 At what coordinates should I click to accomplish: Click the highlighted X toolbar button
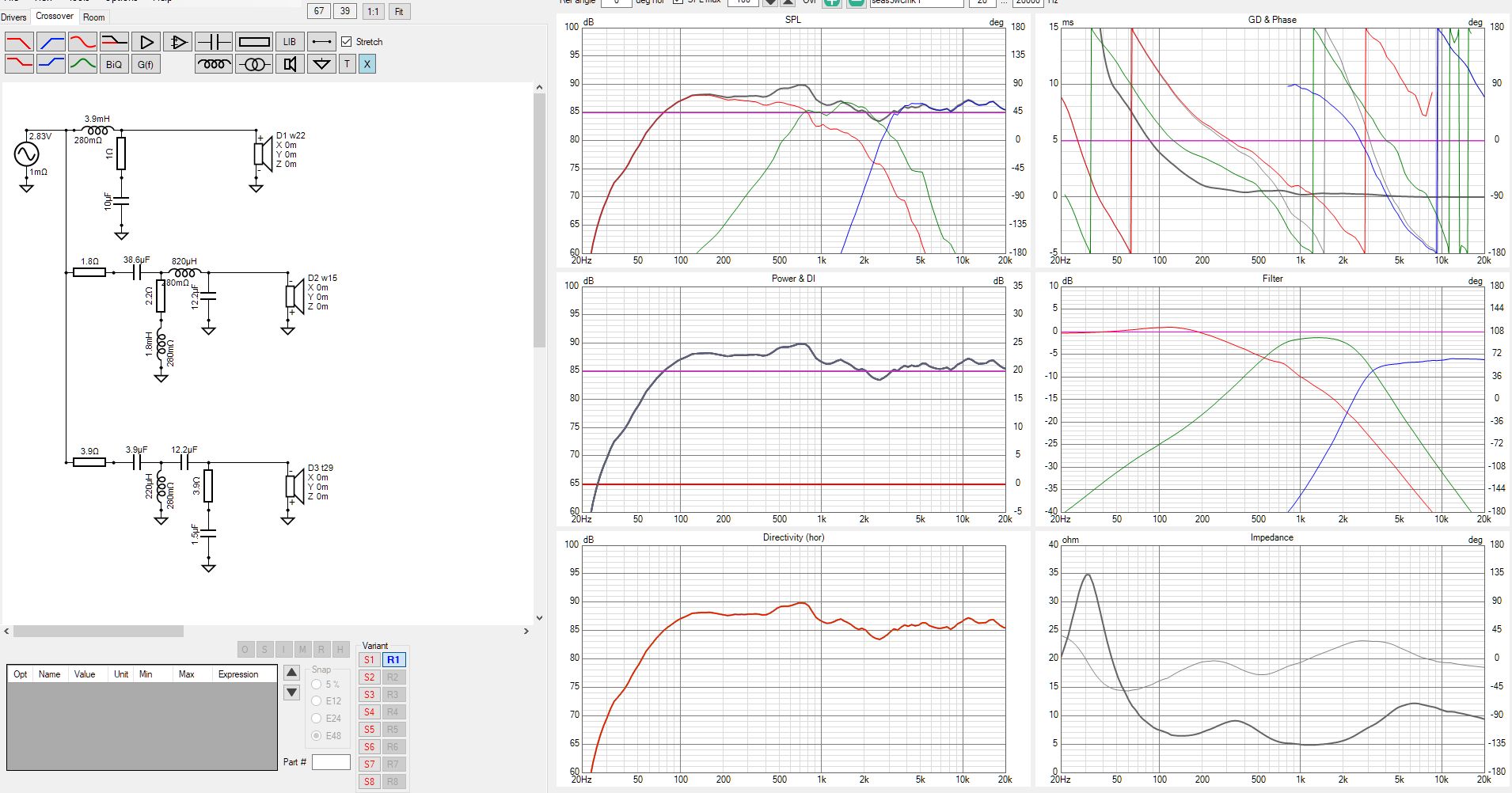367,64
